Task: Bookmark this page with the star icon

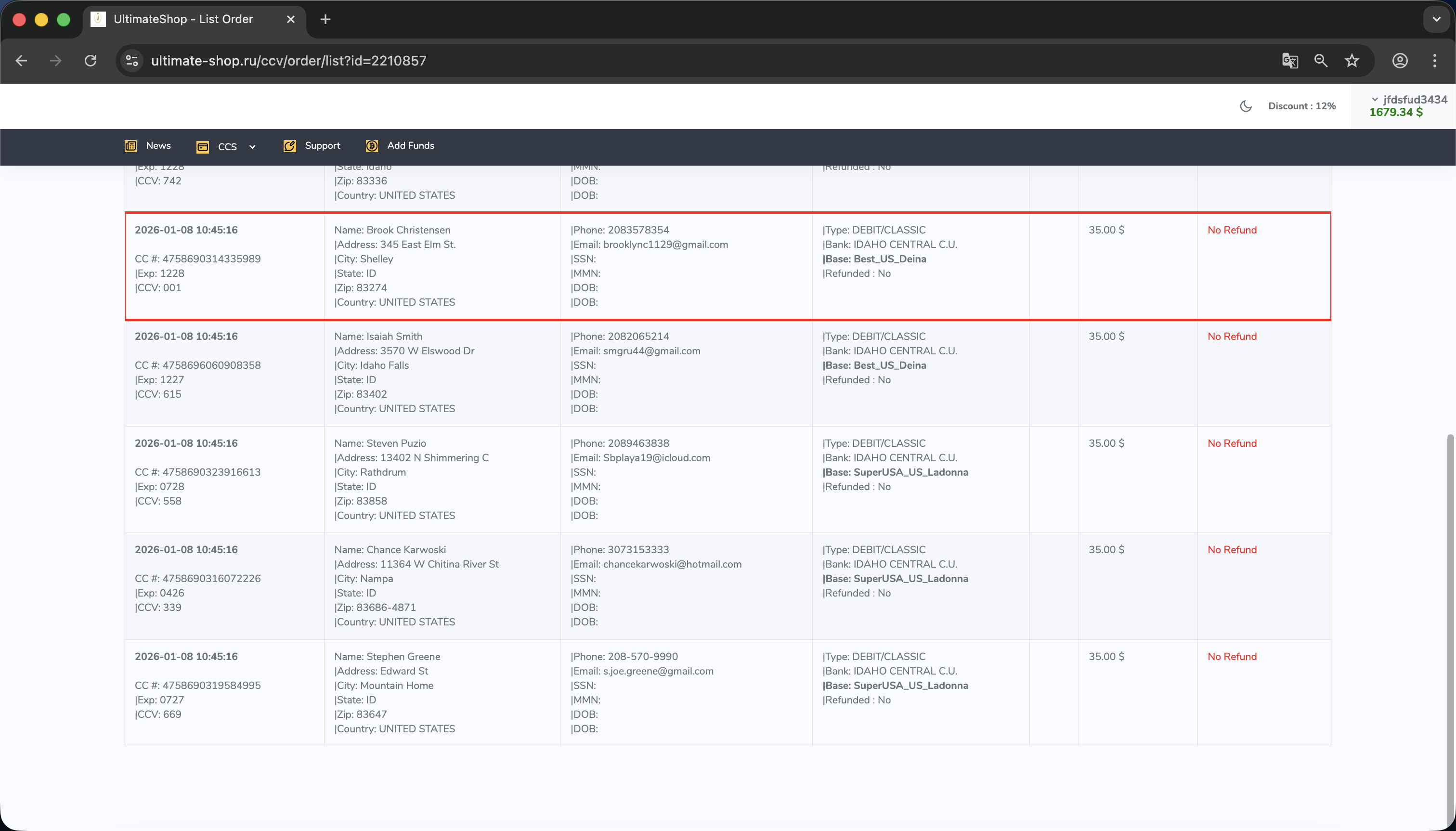Action: point(1352,61)
